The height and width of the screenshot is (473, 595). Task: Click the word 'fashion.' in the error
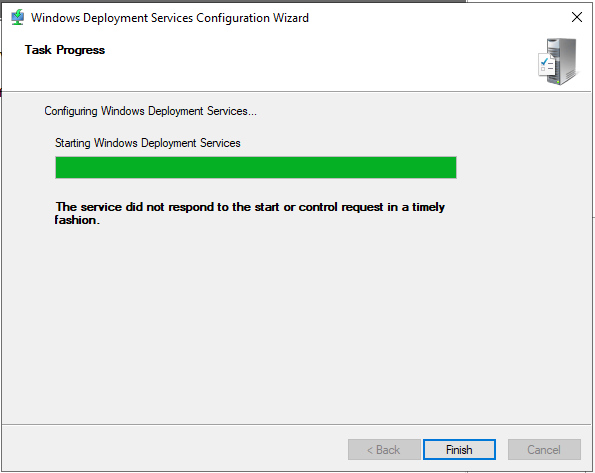77,220
